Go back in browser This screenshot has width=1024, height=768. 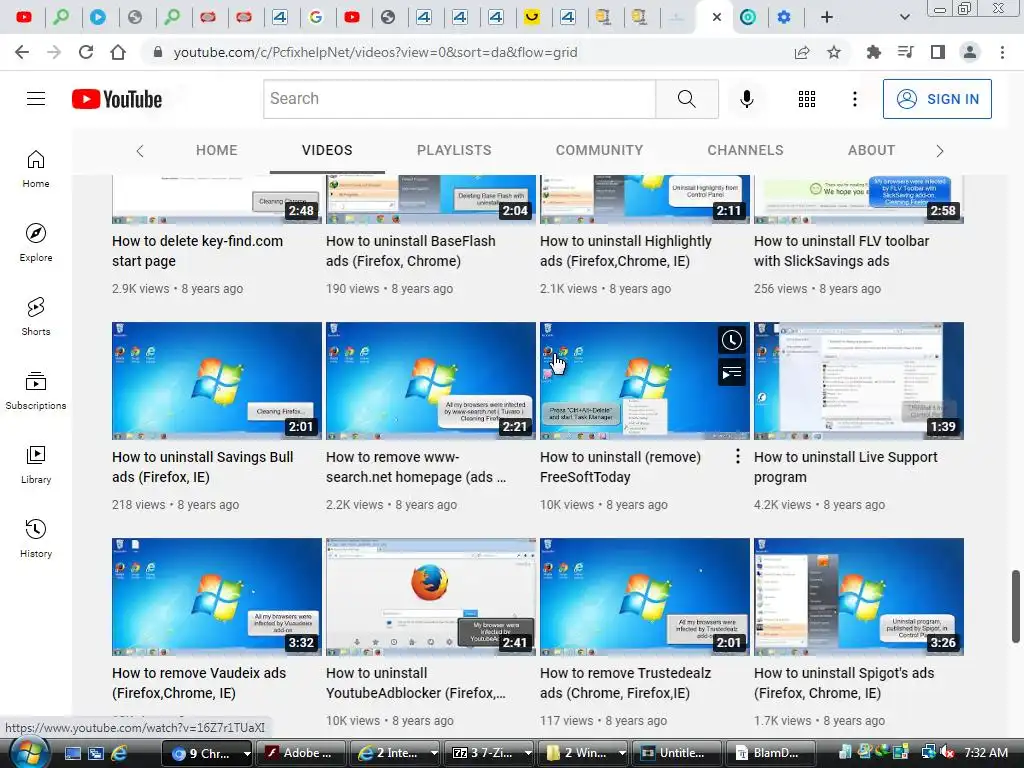point(22,52)
